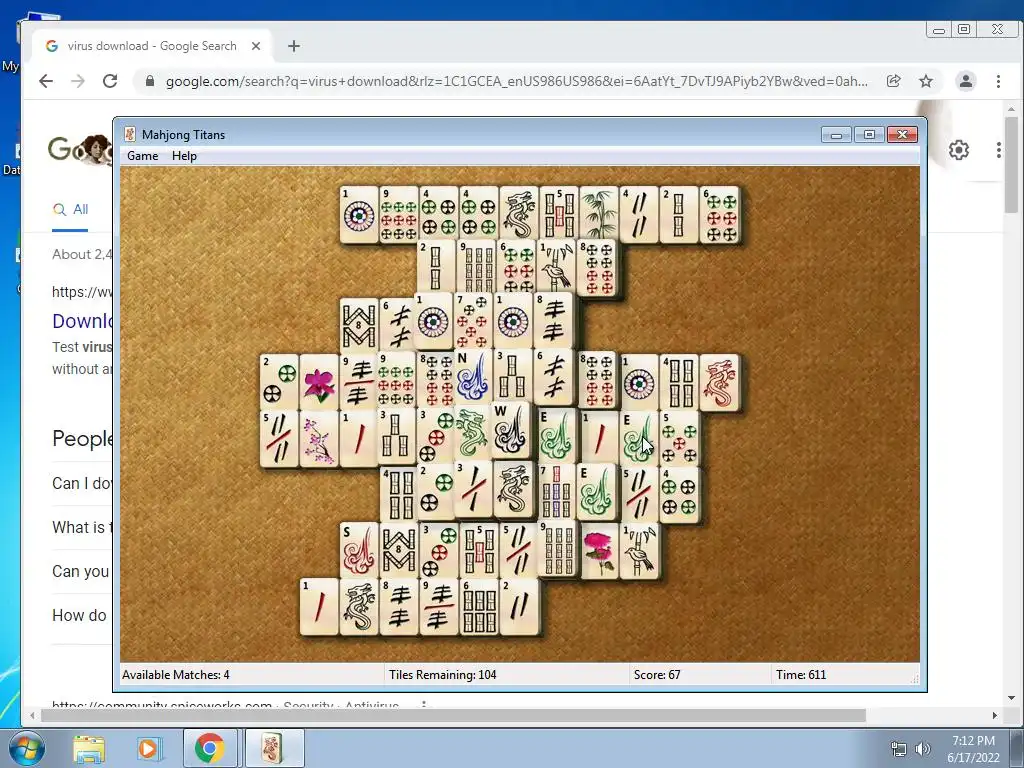This screenshot has width=1024, height=768.
Task: Choose the red dragon tile
Action: pos(719,383)
